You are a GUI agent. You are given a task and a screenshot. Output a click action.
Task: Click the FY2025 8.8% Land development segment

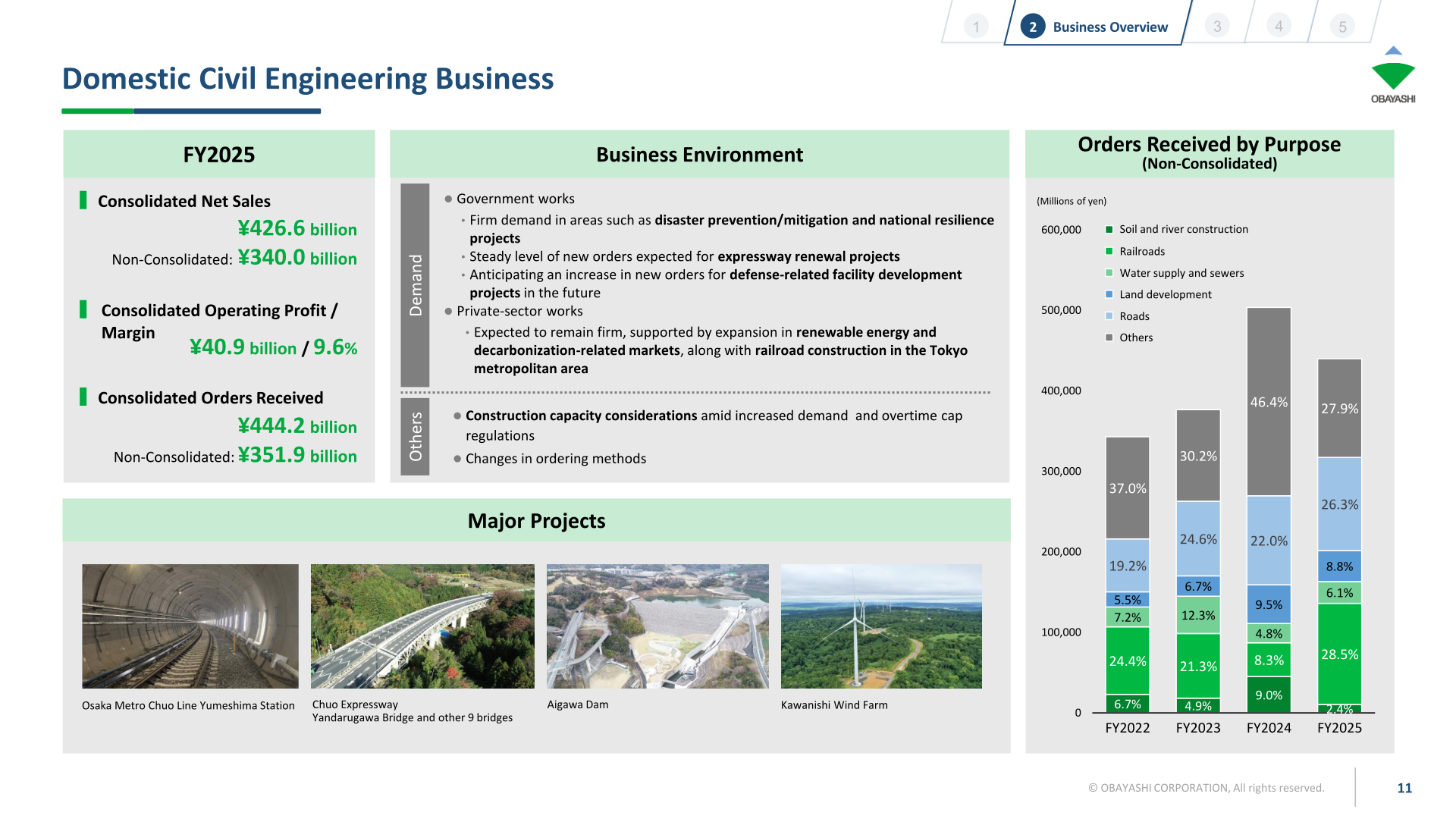[1340, 566]
